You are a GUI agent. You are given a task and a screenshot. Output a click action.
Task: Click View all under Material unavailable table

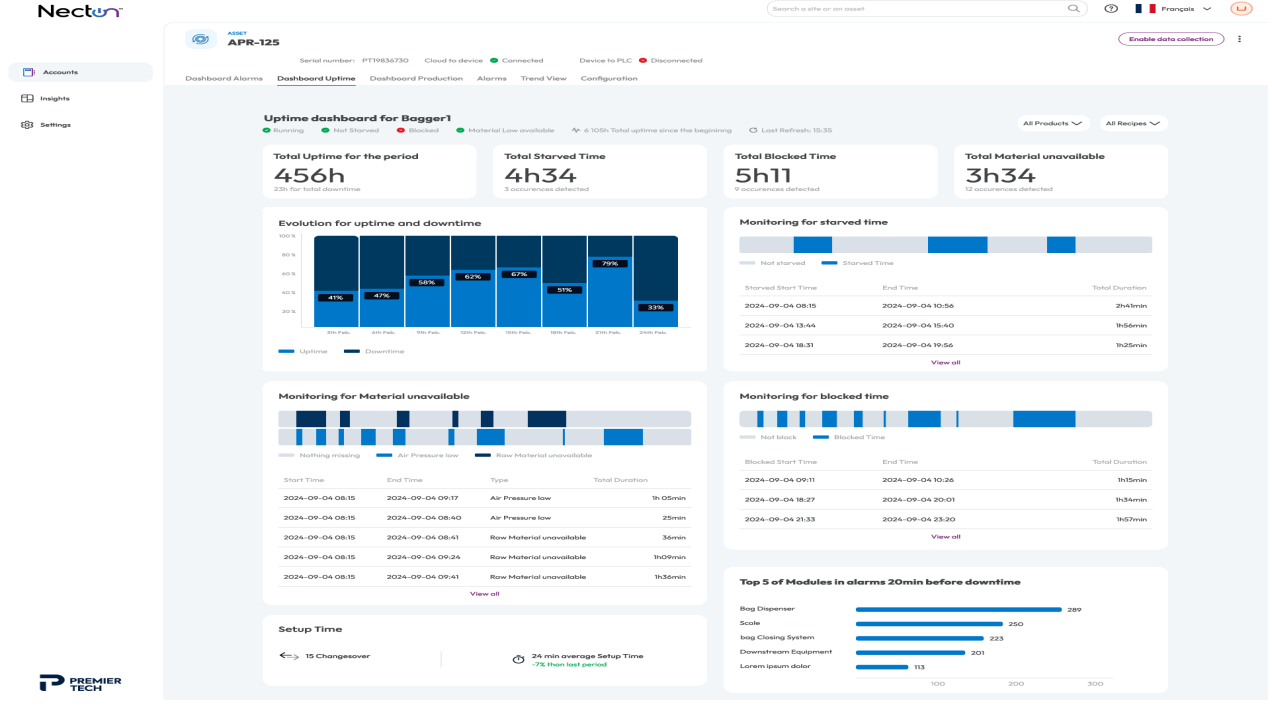484,594
